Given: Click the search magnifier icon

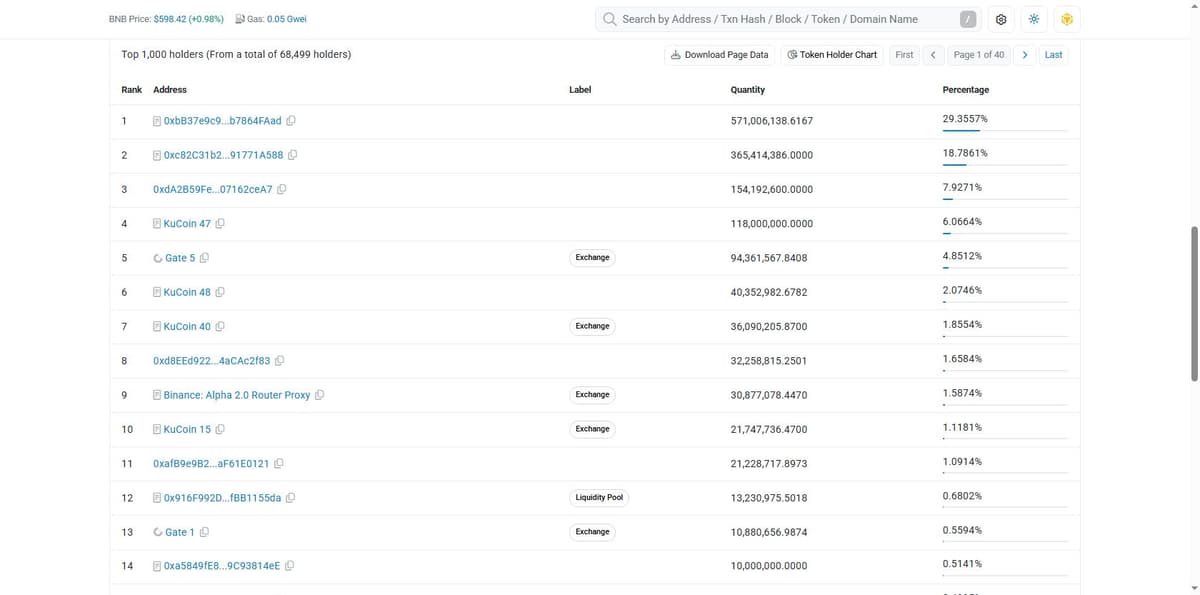Looking at the screenshot, I should pyautogui.click(x=610, y=19).
